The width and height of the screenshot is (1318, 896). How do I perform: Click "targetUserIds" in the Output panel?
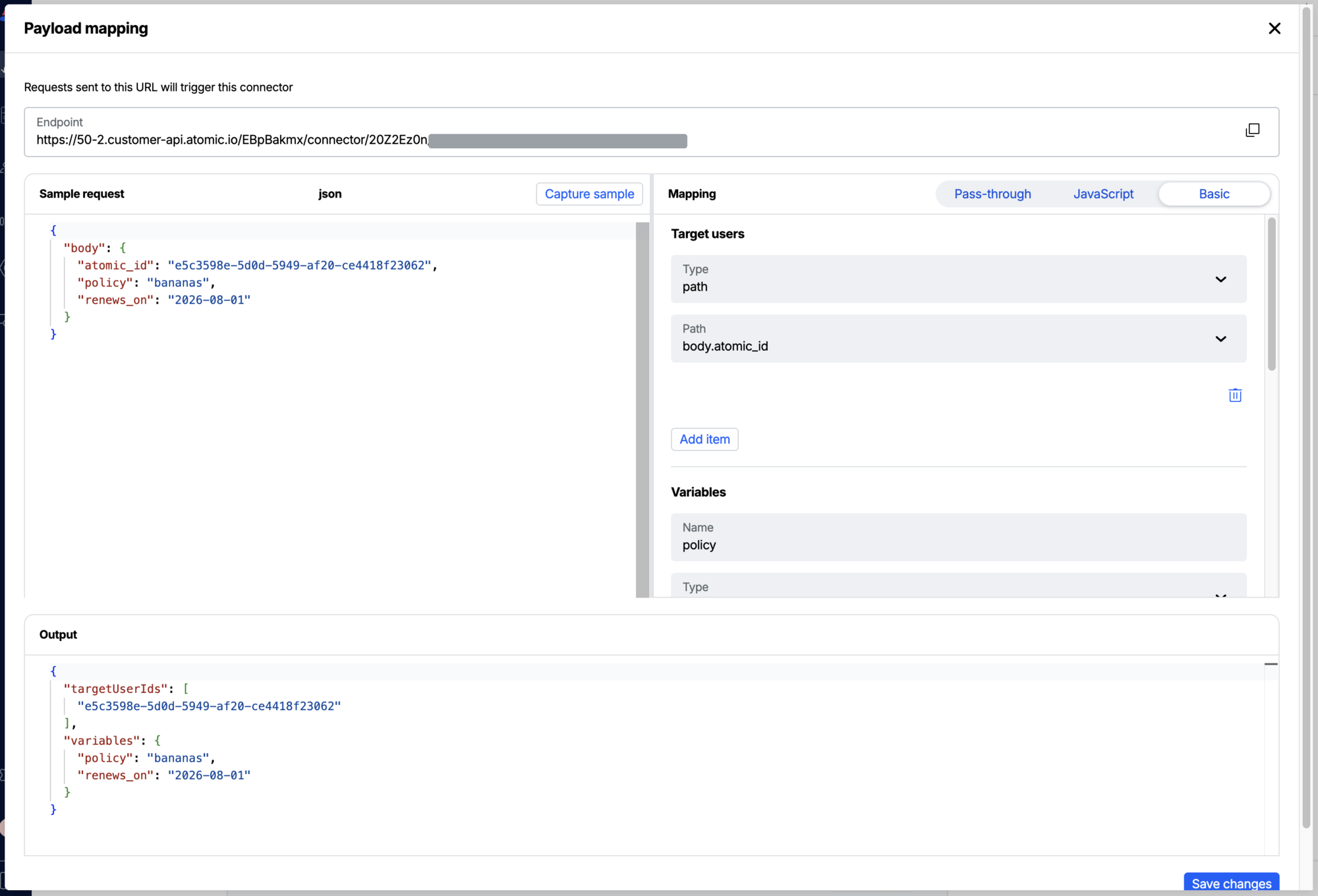pyautogui.click(x=115, y=688)
